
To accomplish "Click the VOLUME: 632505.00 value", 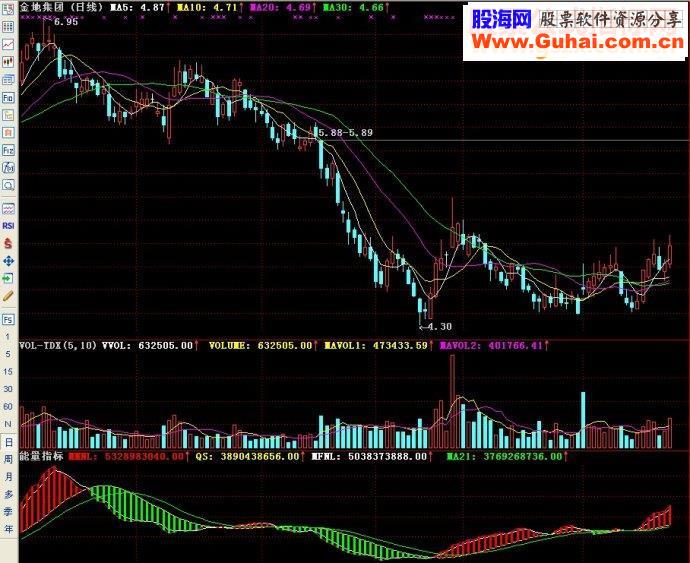I will (261, 346).
